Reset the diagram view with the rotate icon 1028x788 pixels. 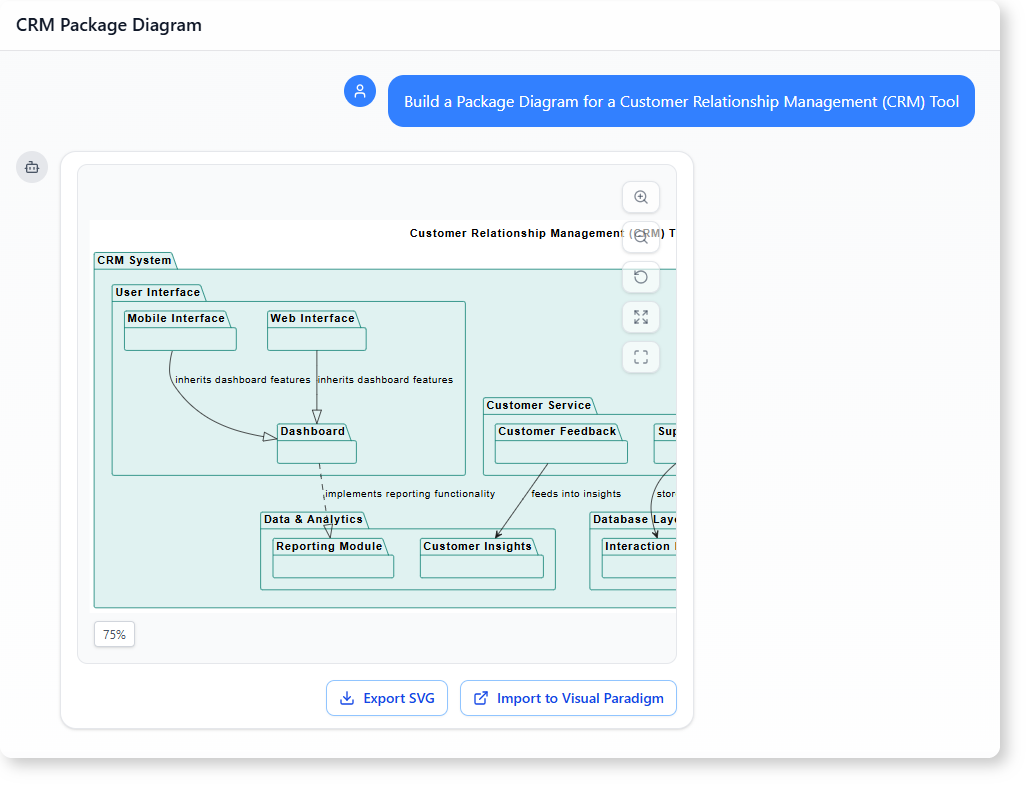pos(641,277)
